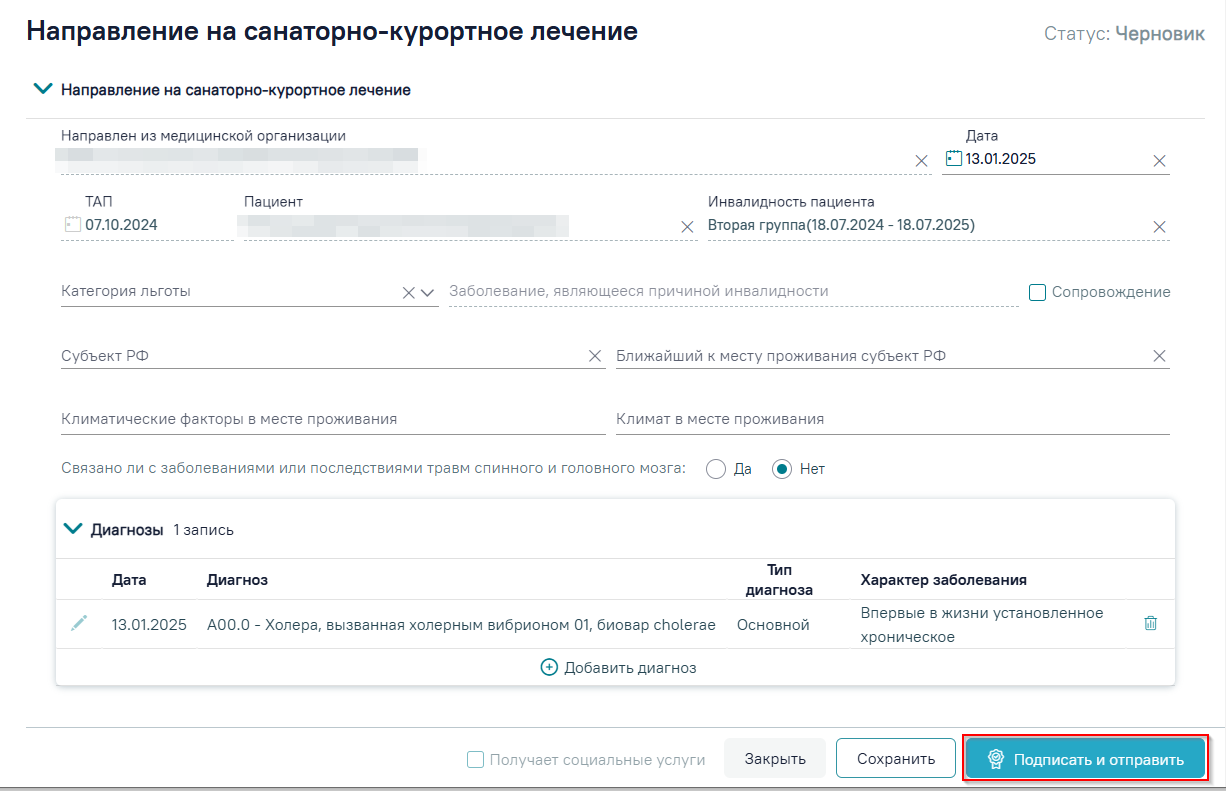Image resolution: width=1226 pixels, height=791 pixels.
Task: Clear the Дата field value
Action: [1159, 161]
